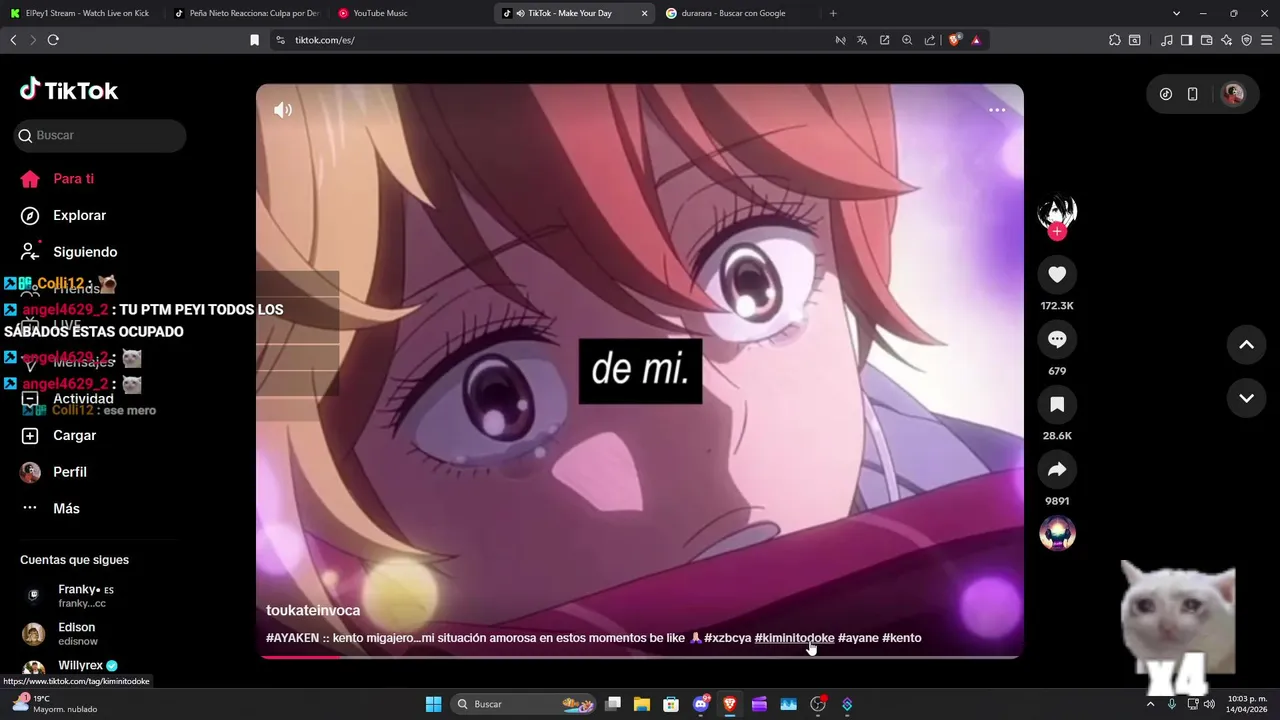
Task: Open the #ayane hashtag
Action: (858, 638)
